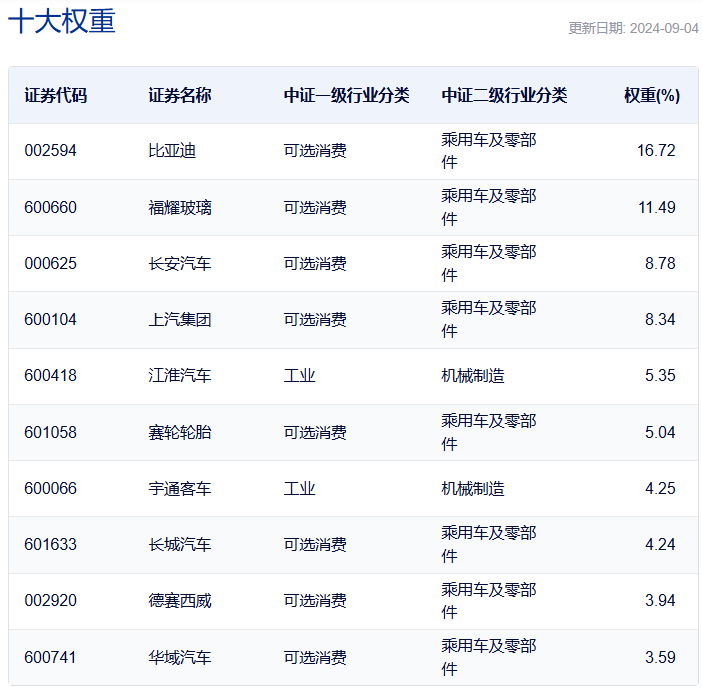Screen dimensions: 703x696
Task: Select security code 000625
Action: [51, 264]
